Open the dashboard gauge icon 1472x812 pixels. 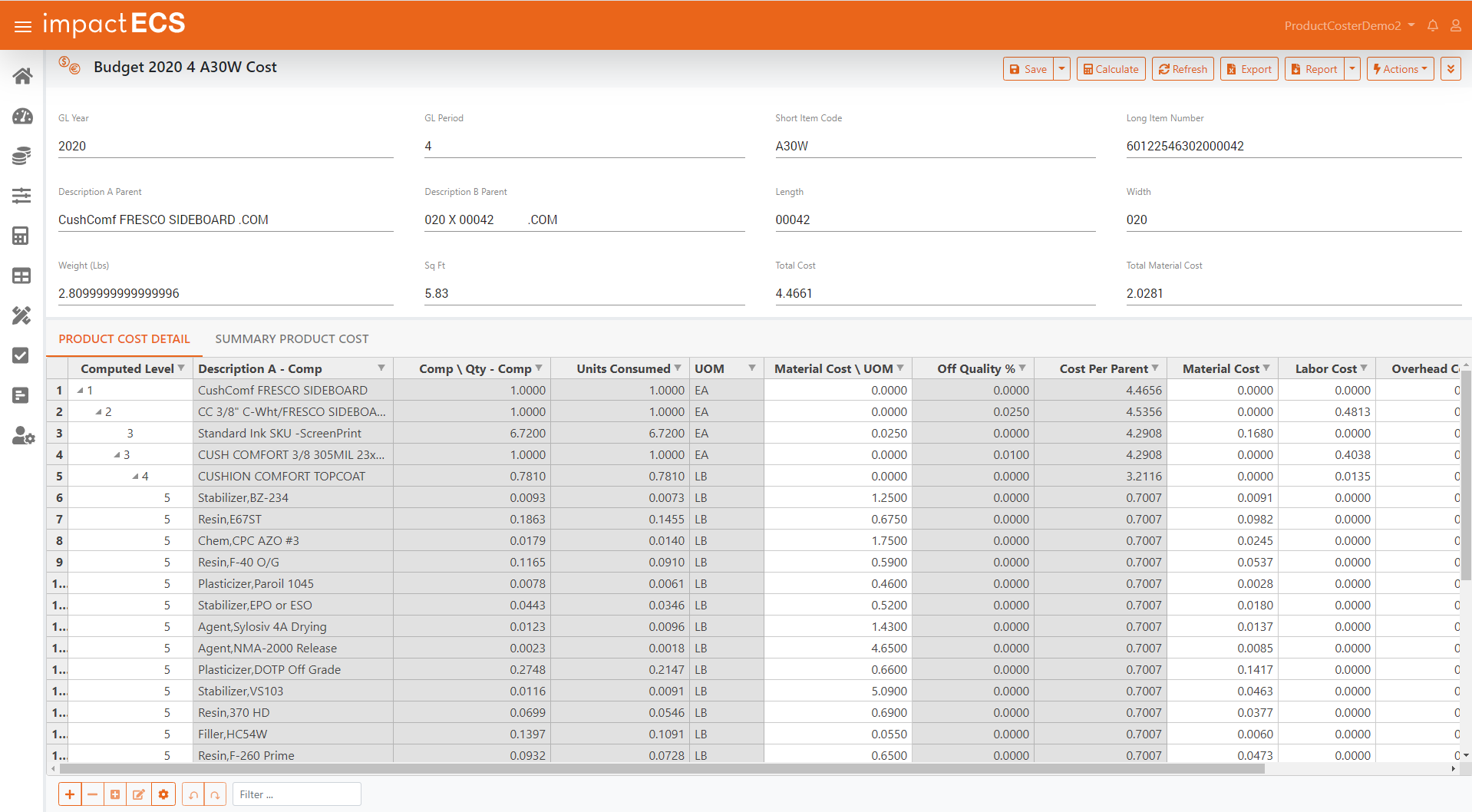[22, 116]
